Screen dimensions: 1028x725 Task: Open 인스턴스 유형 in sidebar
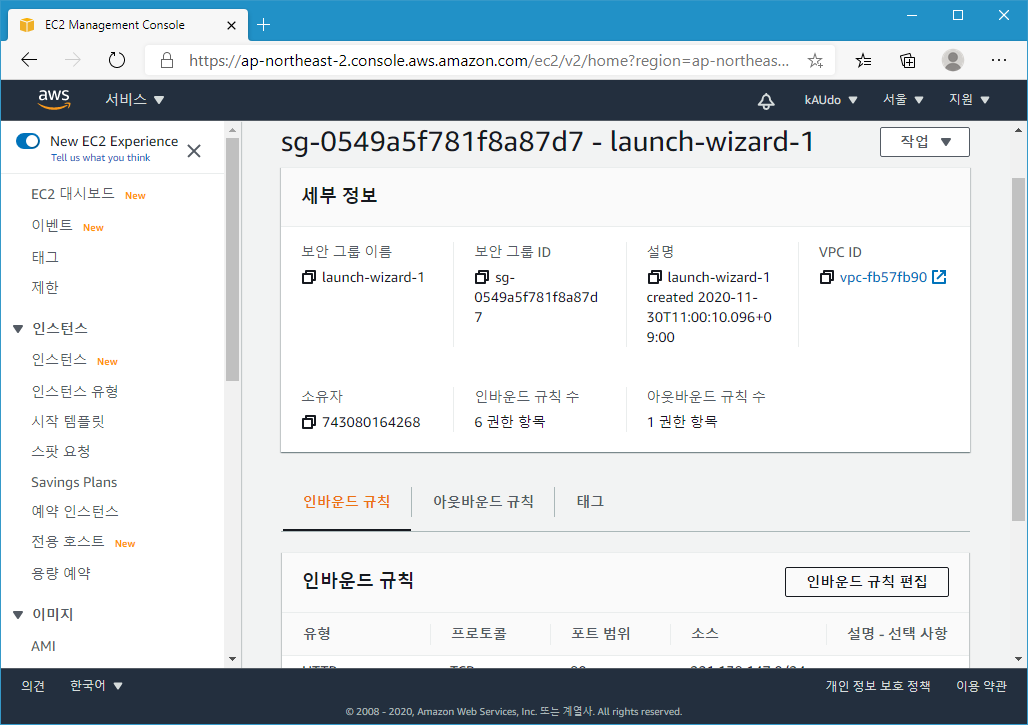click(x=75, y=391)
